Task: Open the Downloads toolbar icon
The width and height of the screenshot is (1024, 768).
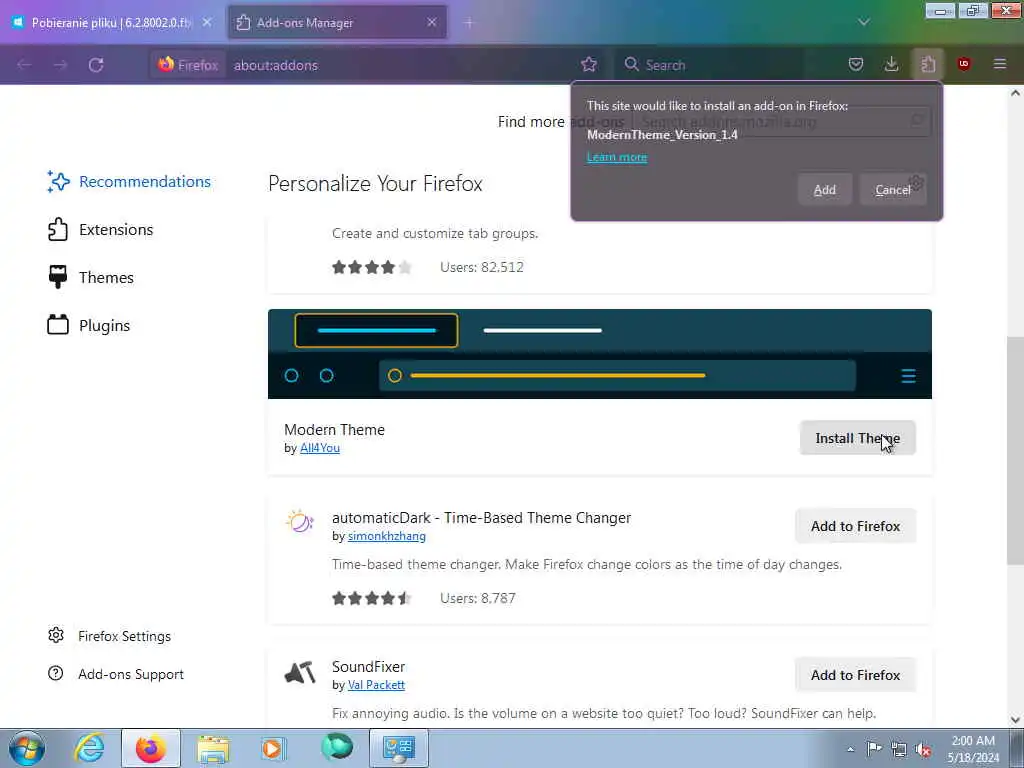Action: [891, 64]
